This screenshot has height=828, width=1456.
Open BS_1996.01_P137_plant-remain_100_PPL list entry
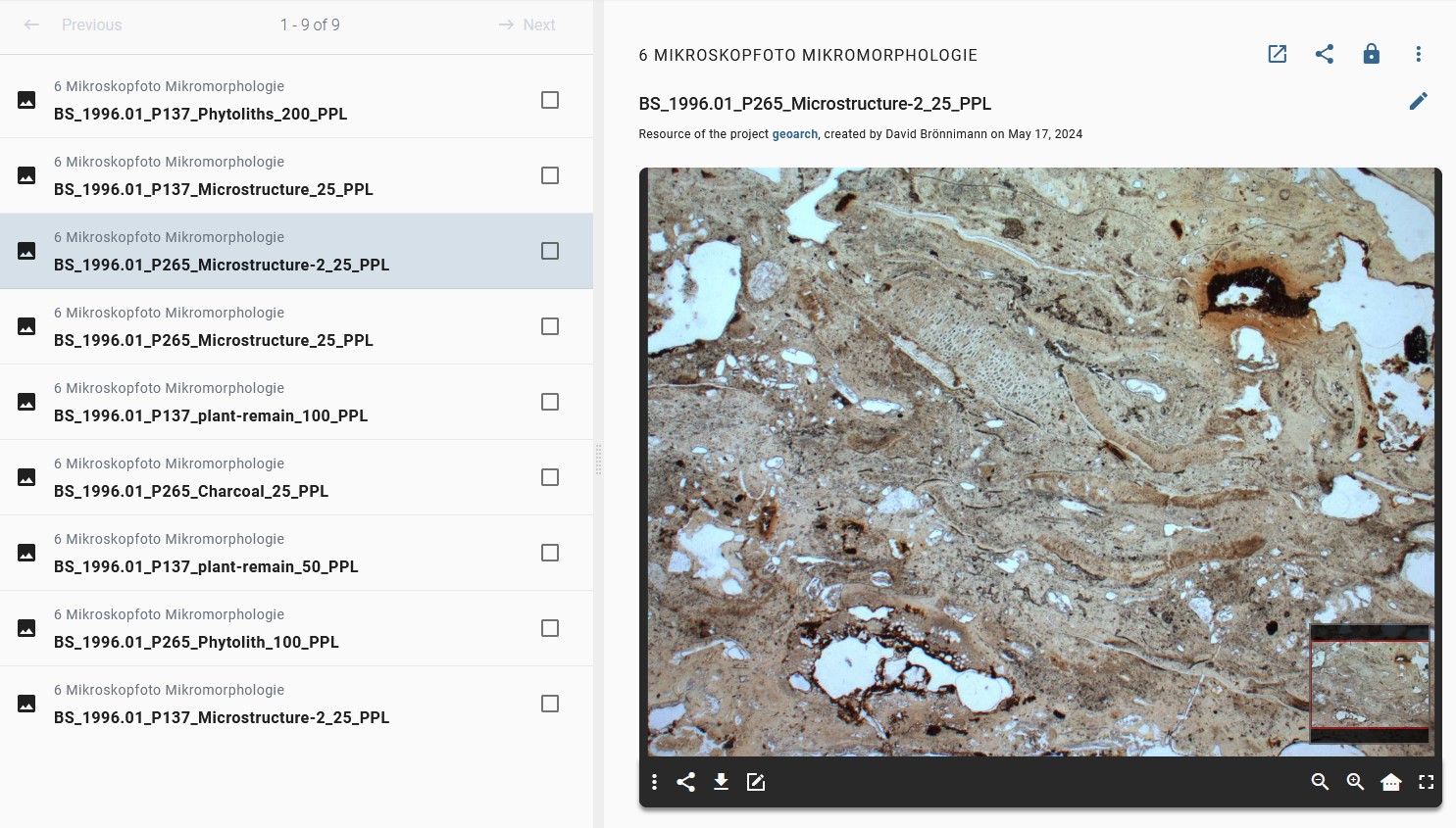point(211,415)
